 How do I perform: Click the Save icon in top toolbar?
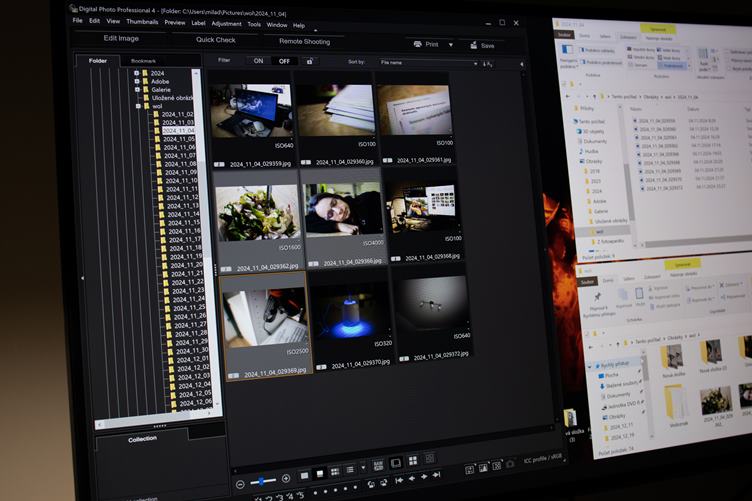(x=474, y=45)
